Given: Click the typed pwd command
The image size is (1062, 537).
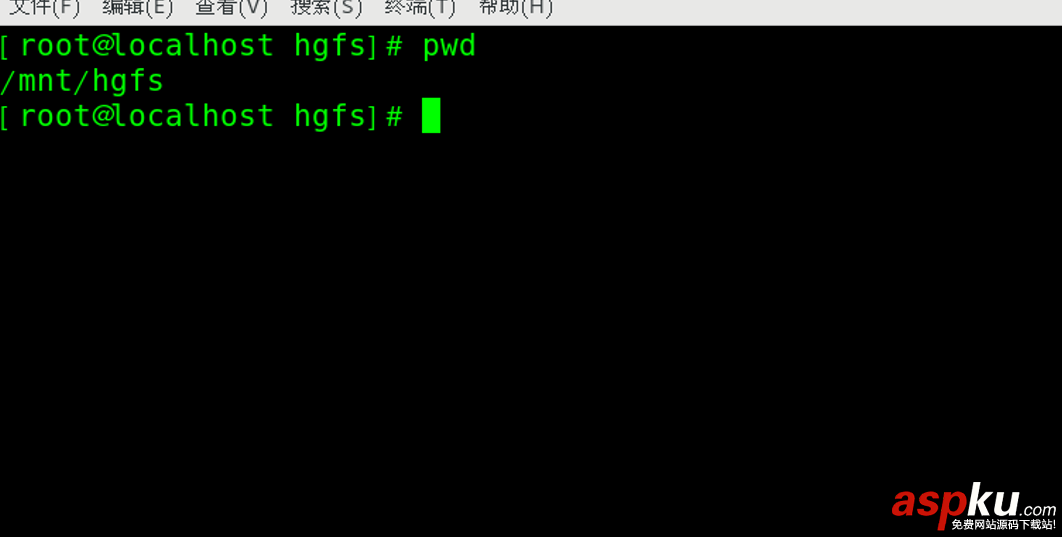Looking at the screenshot, I should click(x=449, y=47).
